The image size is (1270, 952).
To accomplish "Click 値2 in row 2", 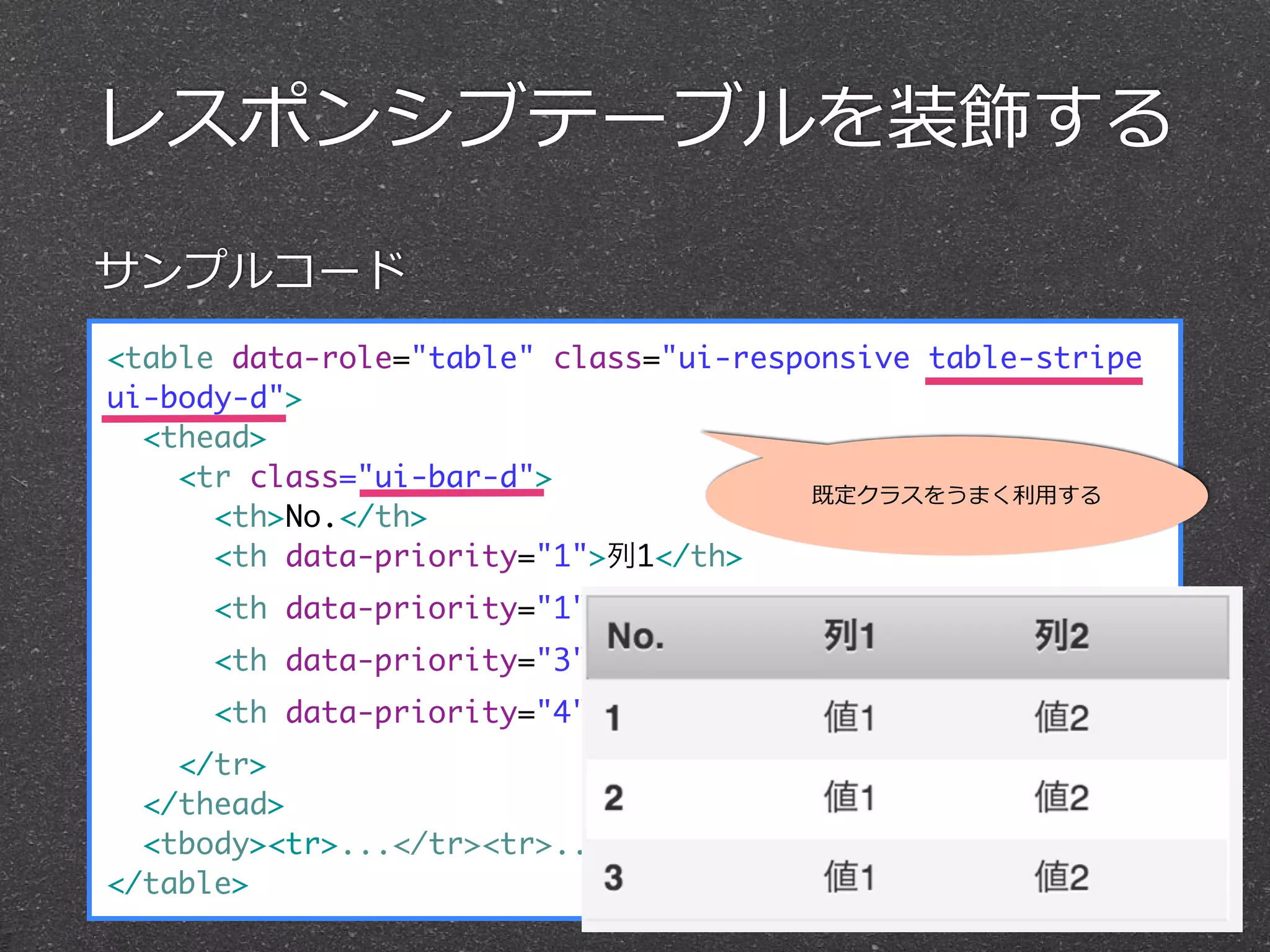I will (1061, 797).
